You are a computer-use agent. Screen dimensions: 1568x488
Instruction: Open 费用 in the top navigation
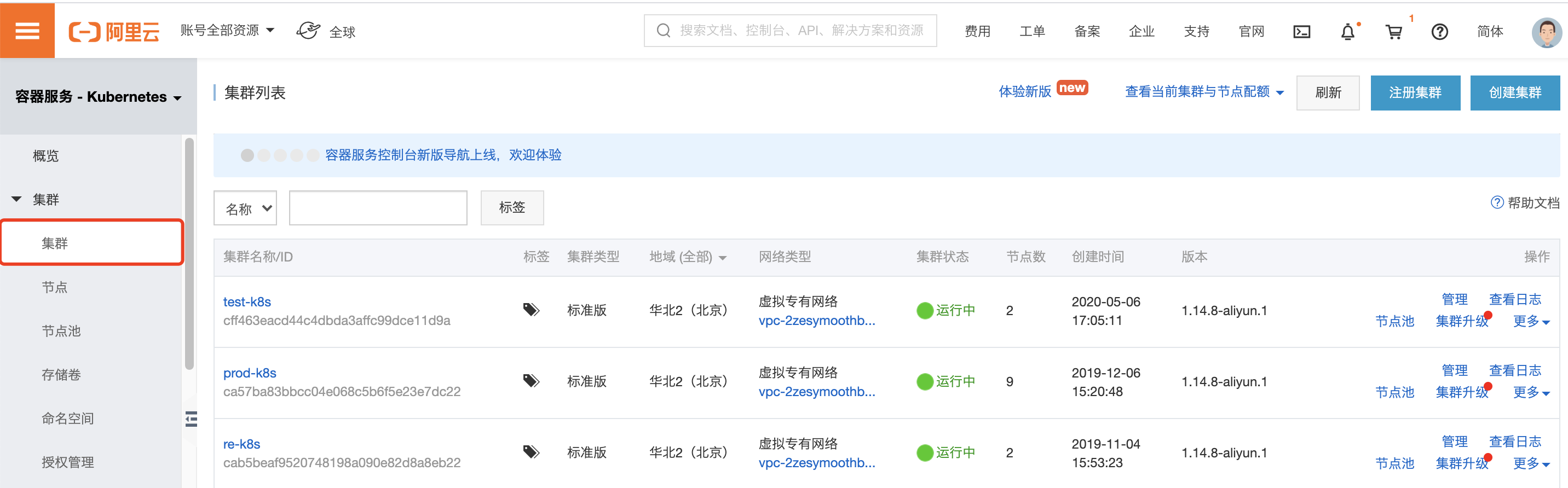point(977,32)
